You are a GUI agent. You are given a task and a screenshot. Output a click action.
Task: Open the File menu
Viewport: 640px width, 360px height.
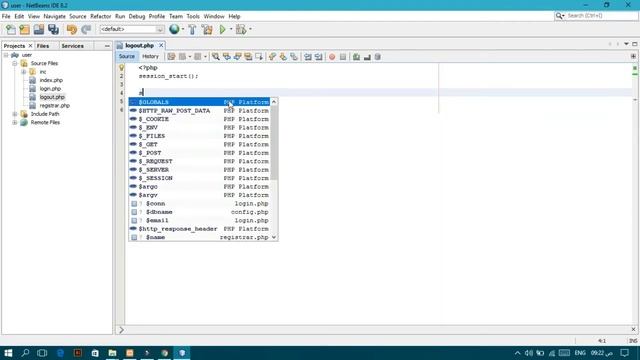[x=6, y=16]
